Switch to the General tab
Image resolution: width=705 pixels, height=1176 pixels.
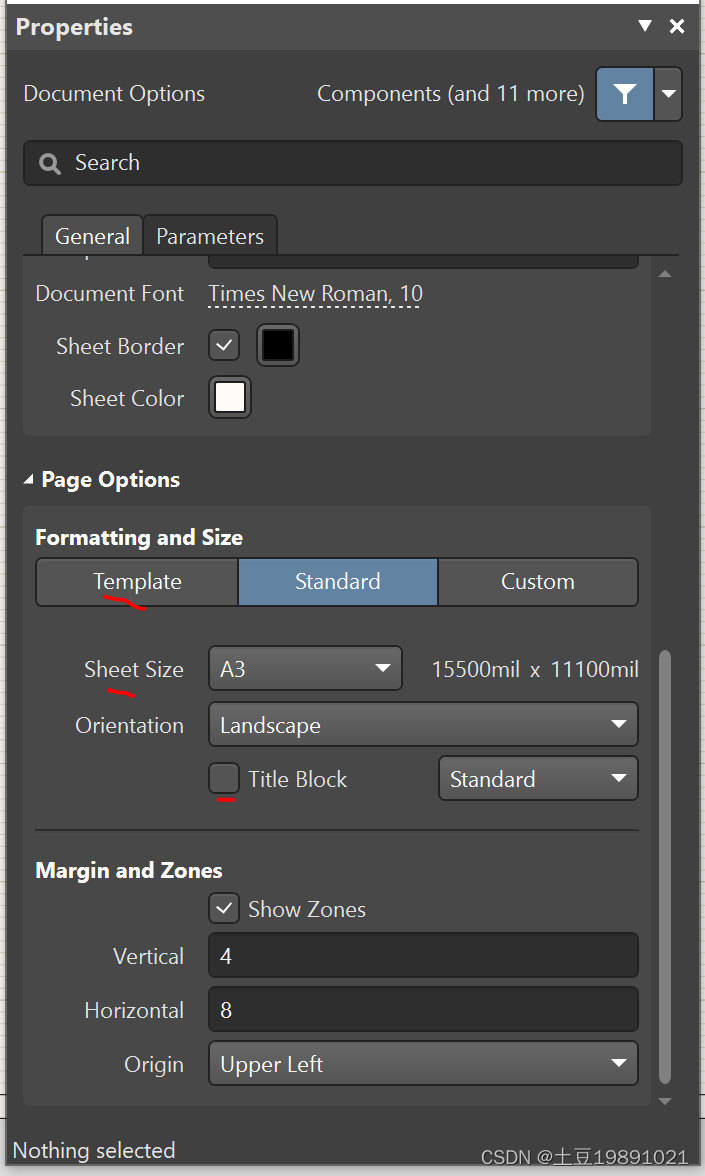(92, 237)
